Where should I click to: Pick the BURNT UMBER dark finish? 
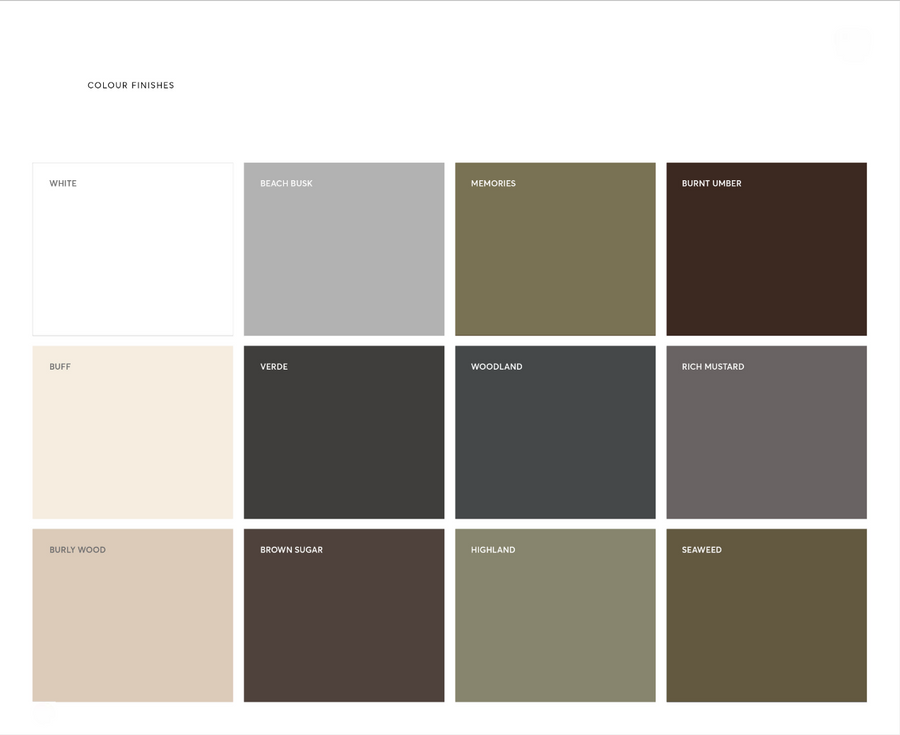coord(766,248)
